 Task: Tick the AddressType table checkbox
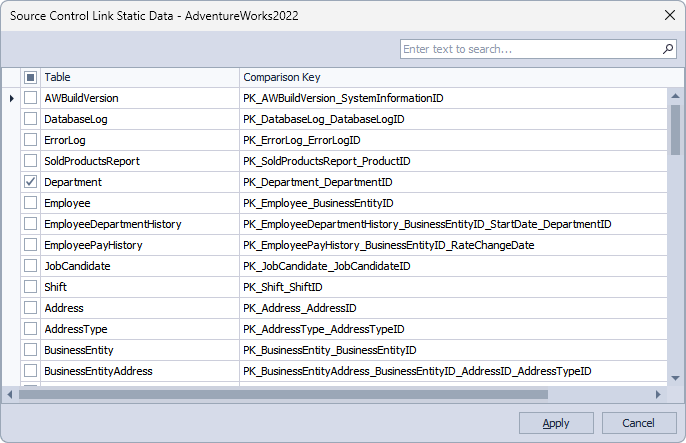(30, 328)
